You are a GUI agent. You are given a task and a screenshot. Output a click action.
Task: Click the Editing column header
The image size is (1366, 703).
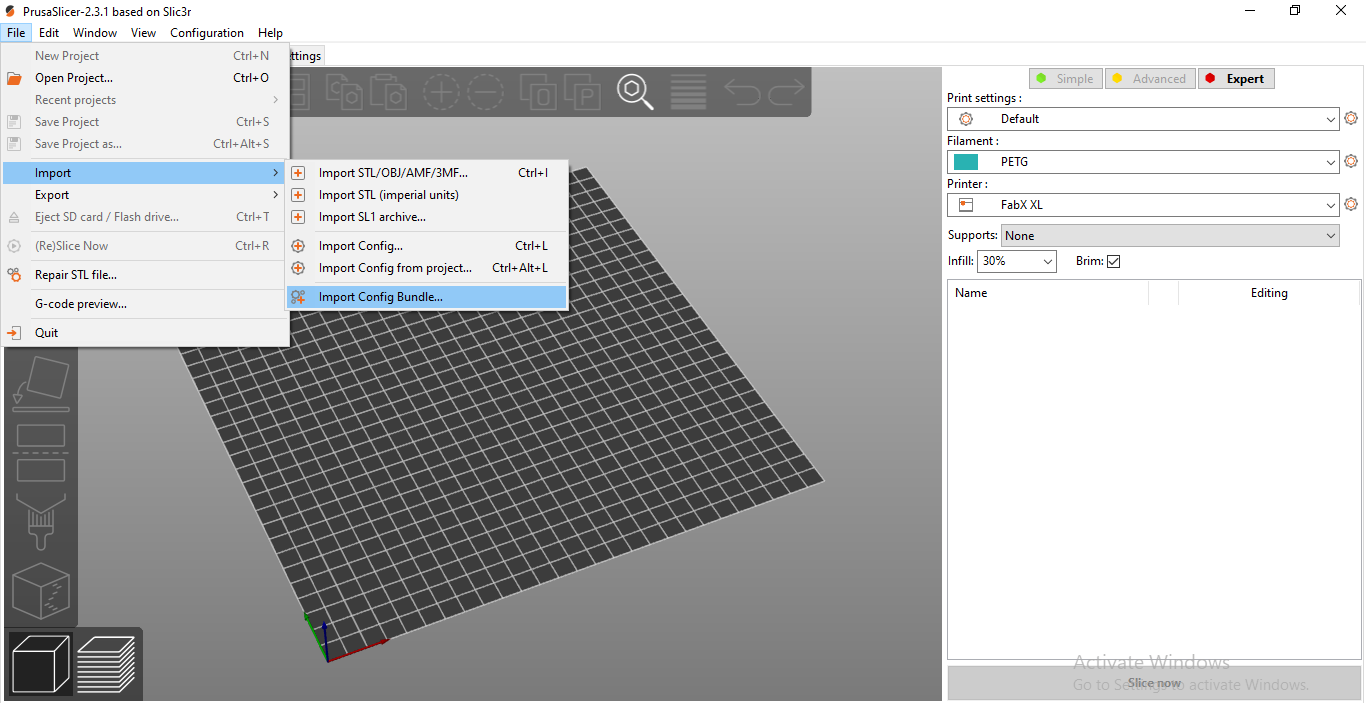point(1269,293)
